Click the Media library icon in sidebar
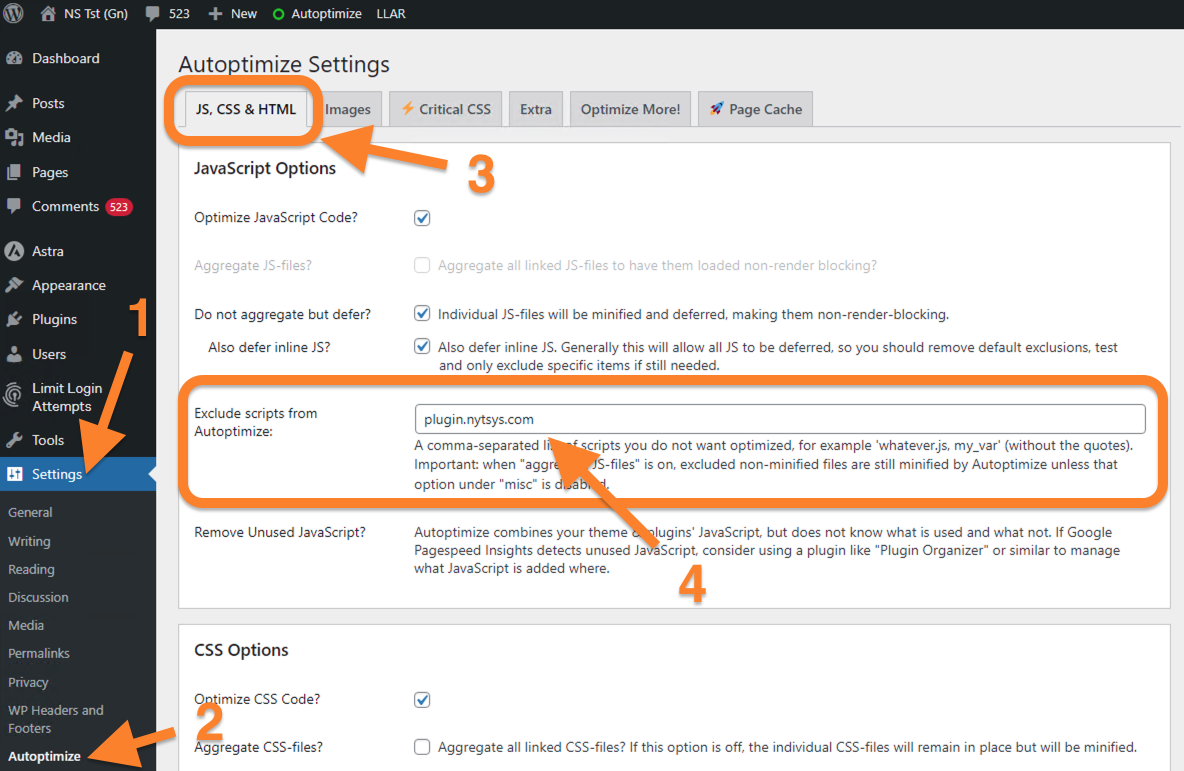1184x771 pixels. (x=14, y=137)
